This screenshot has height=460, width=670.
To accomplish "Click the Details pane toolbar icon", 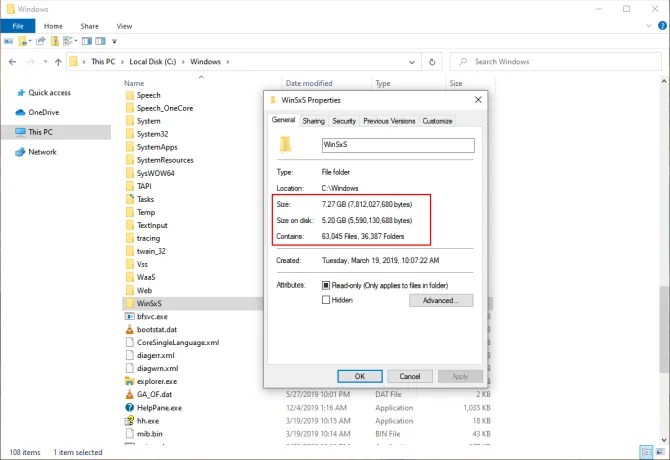I will (100, 41).
